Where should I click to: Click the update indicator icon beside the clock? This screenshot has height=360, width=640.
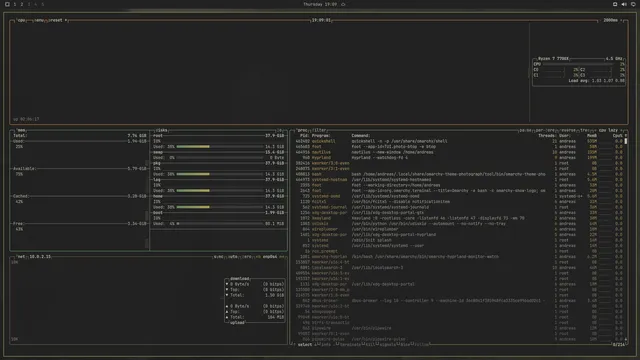coord(343,4)
